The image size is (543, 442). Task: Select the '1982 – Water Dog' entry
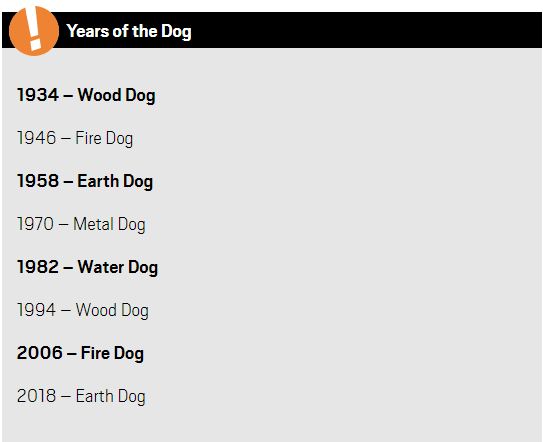(88, 267)
